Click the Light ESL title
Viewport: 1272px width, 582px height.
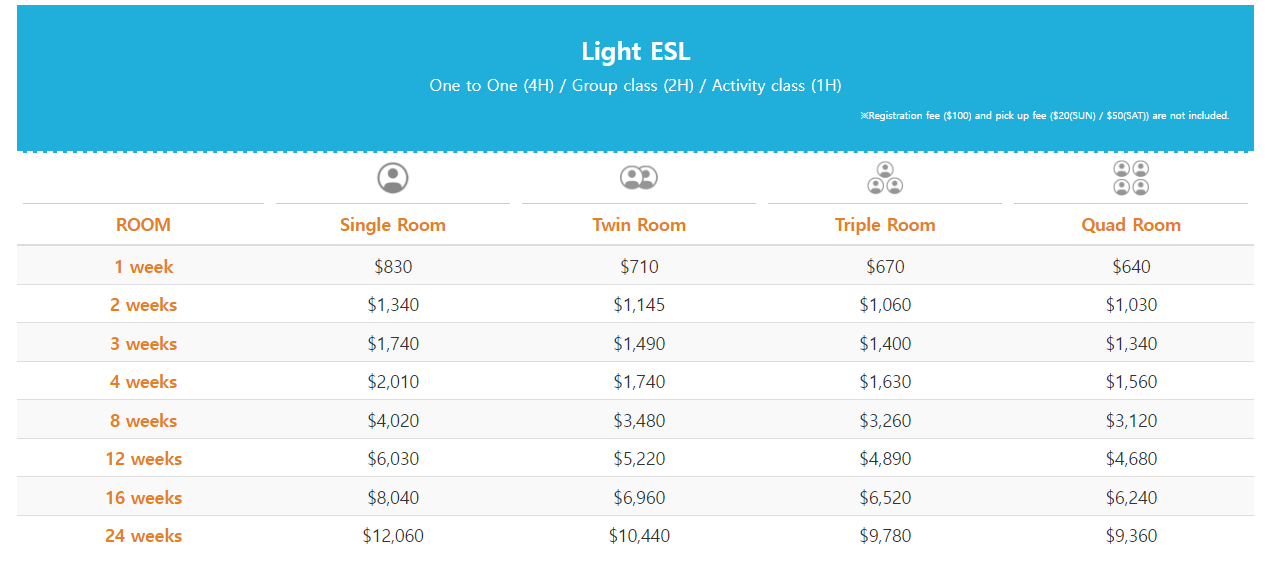636,51
